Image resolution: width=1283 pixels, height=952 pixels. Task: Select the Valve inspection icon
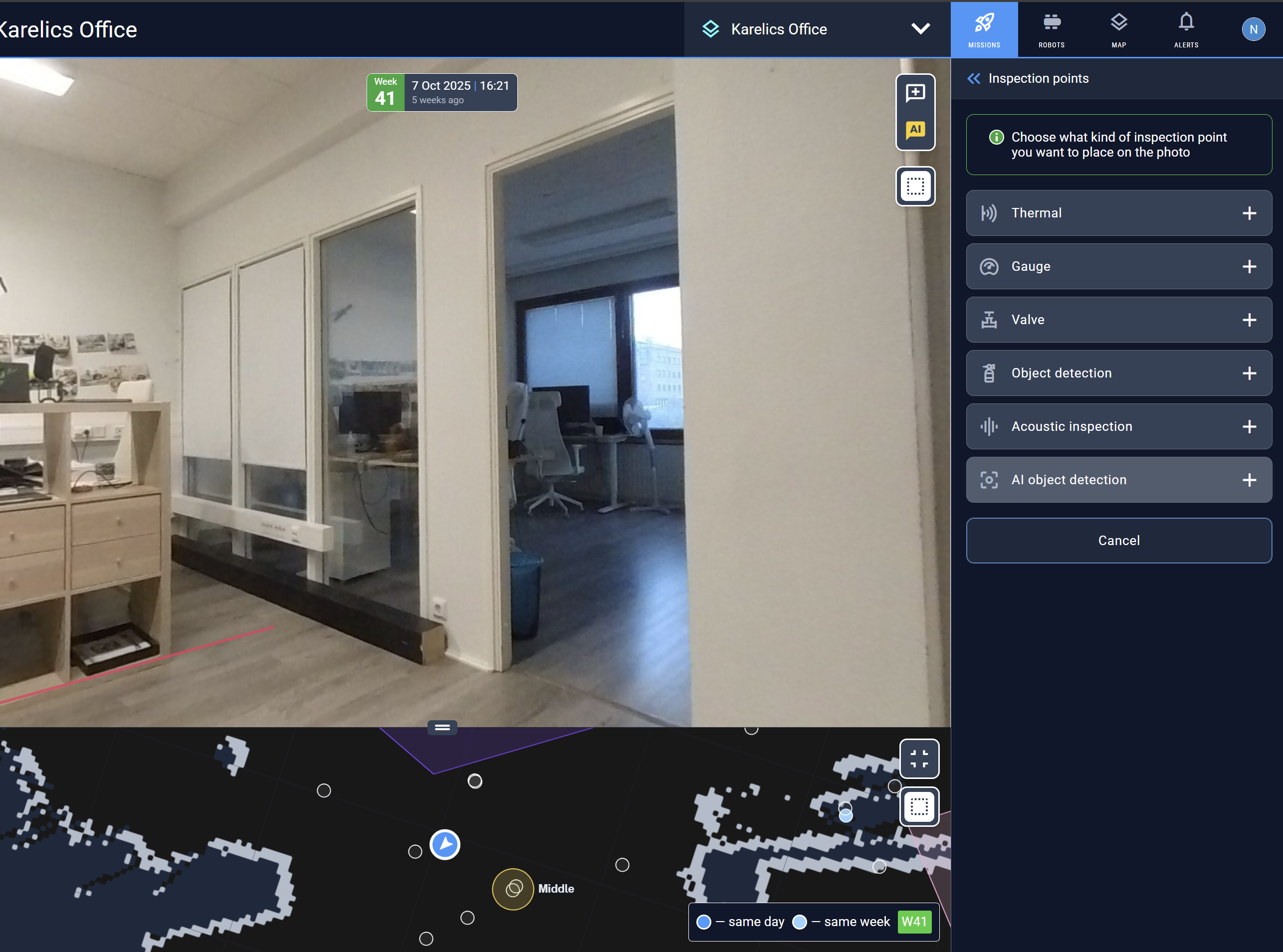click(x=989, y=320)
